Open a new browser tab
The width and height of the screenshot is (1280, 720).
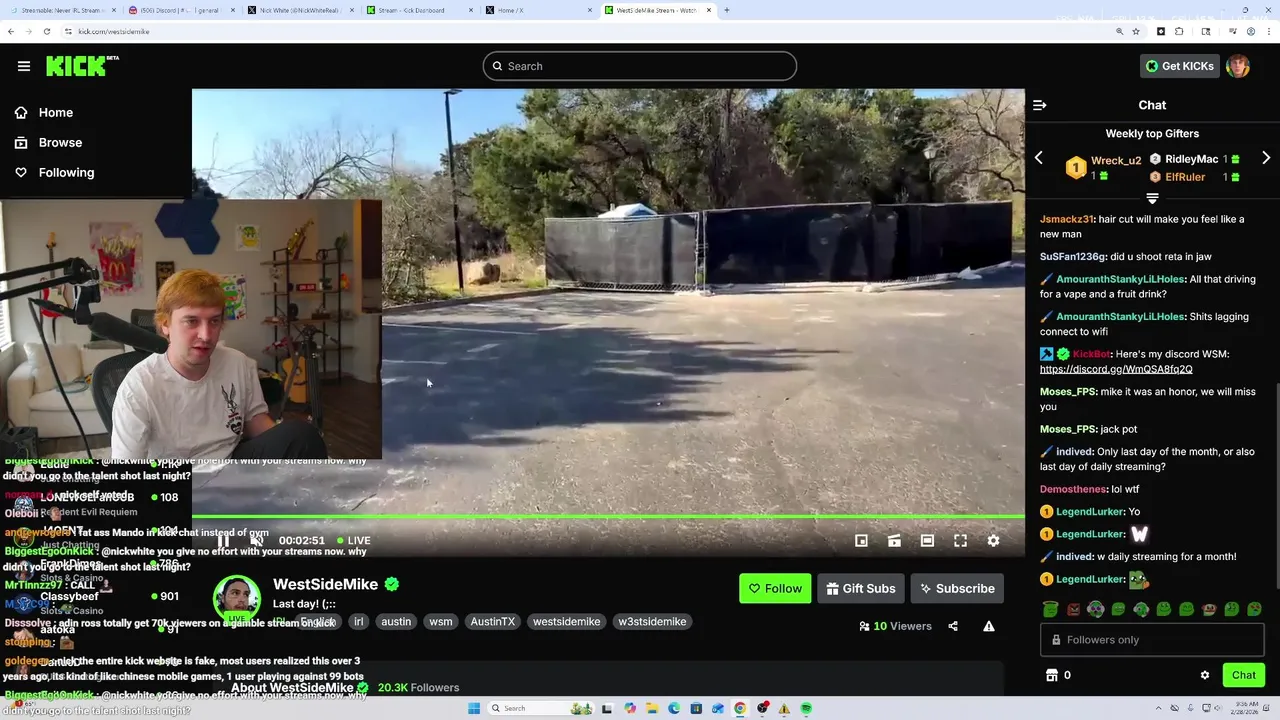(x=727, y=10)
